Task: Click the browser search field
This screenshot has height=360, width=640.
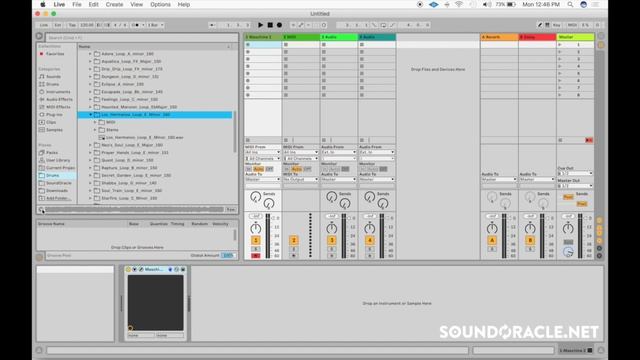Action: [141, 38]
